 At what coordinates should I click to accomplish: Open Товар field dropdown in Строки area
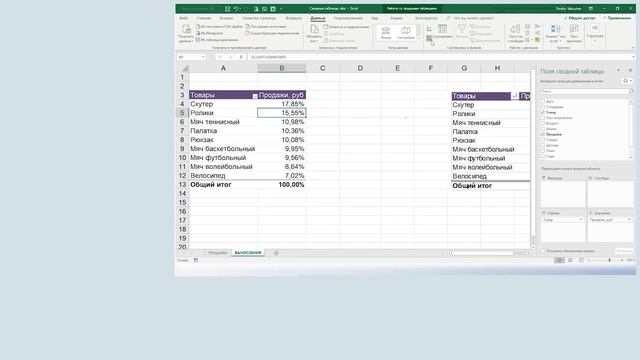click(x=580, y=220)
